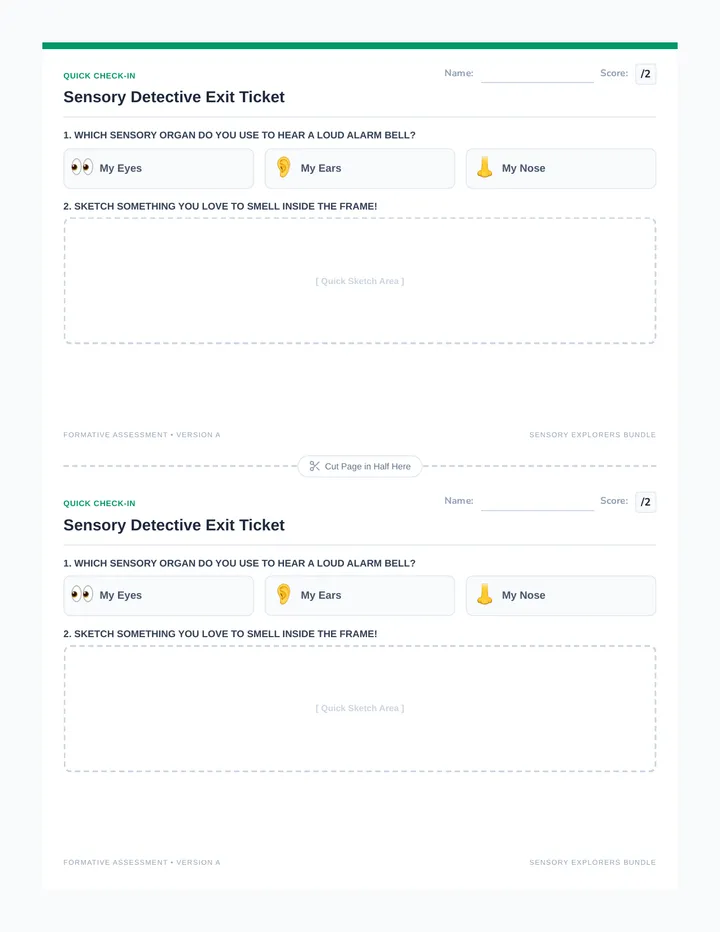Click the nose emoji in bottom ticket

tap(485, 594)
